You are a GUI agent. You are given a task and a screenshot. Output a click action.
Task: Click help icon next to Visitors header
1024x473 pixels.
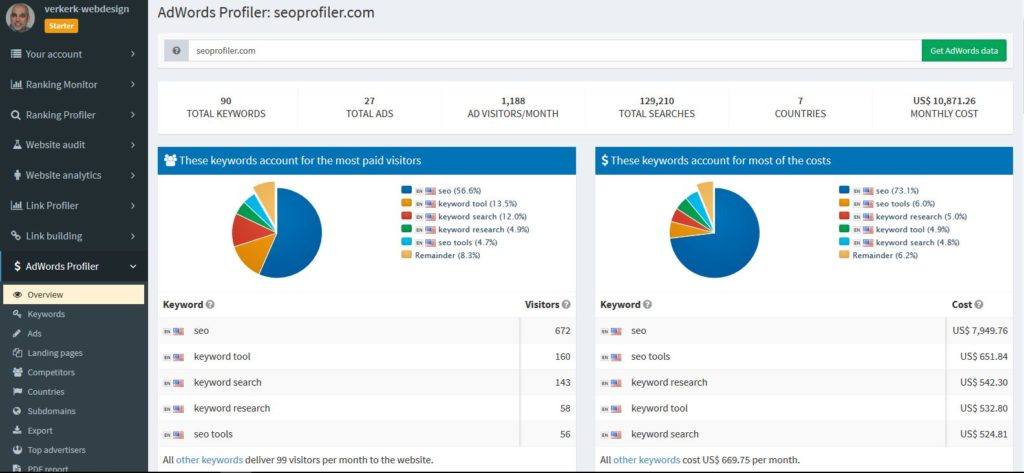566,304
